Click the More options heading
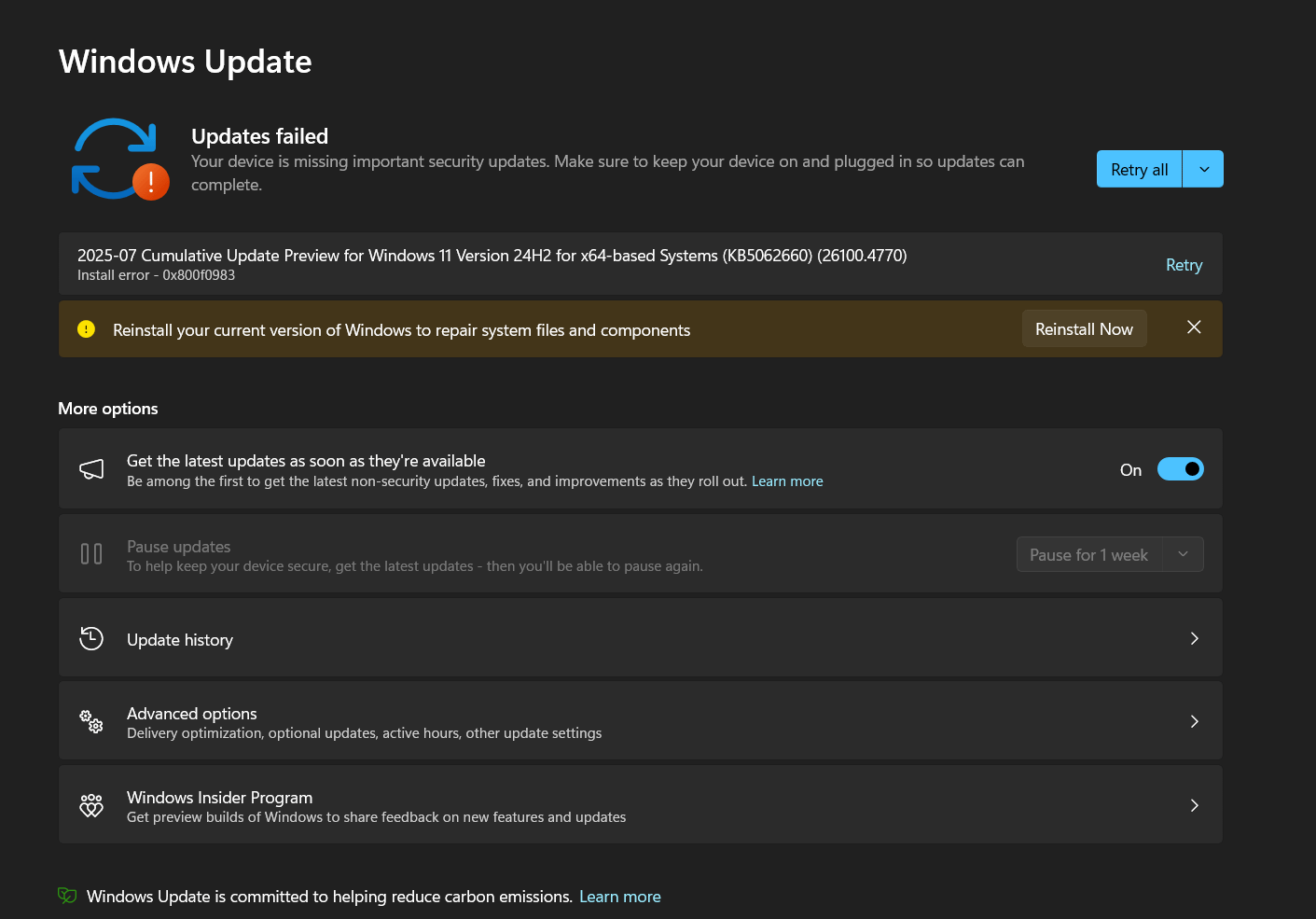This screenshot has width=1316, height=919. 108,409
